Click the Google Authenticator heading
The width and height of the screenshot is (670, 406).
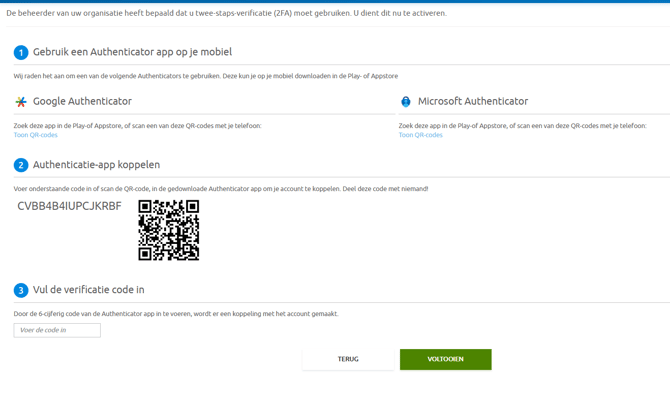[x=82, y=101]
